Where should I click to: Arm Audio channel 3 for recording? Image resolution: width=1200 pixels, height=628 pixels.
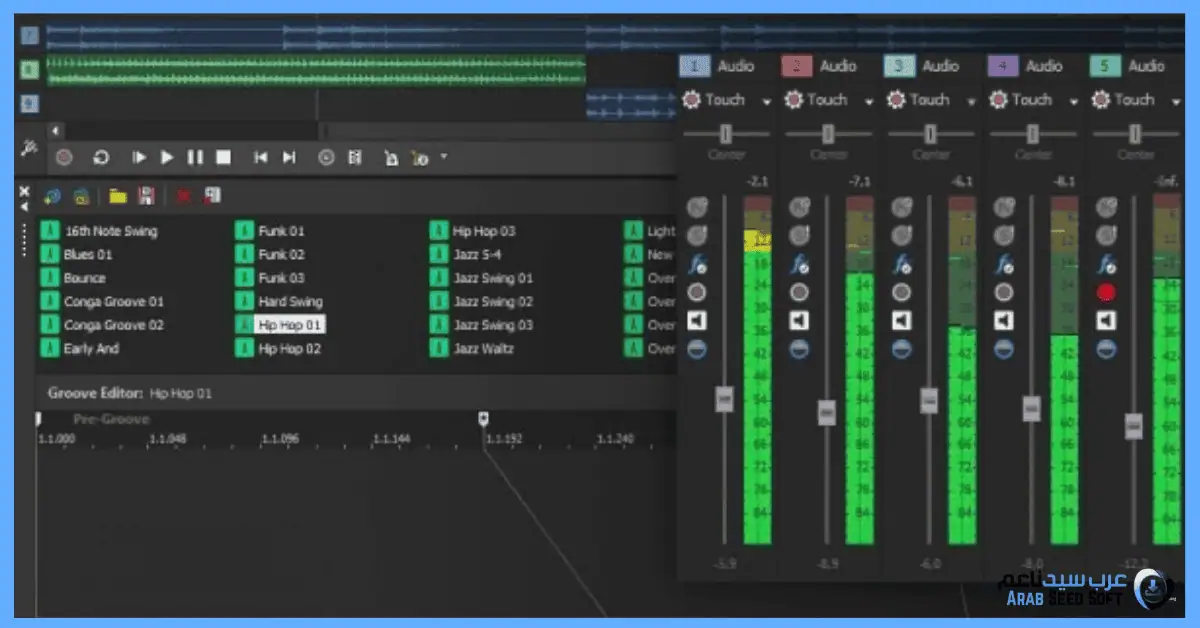click(x=901, y=293)
